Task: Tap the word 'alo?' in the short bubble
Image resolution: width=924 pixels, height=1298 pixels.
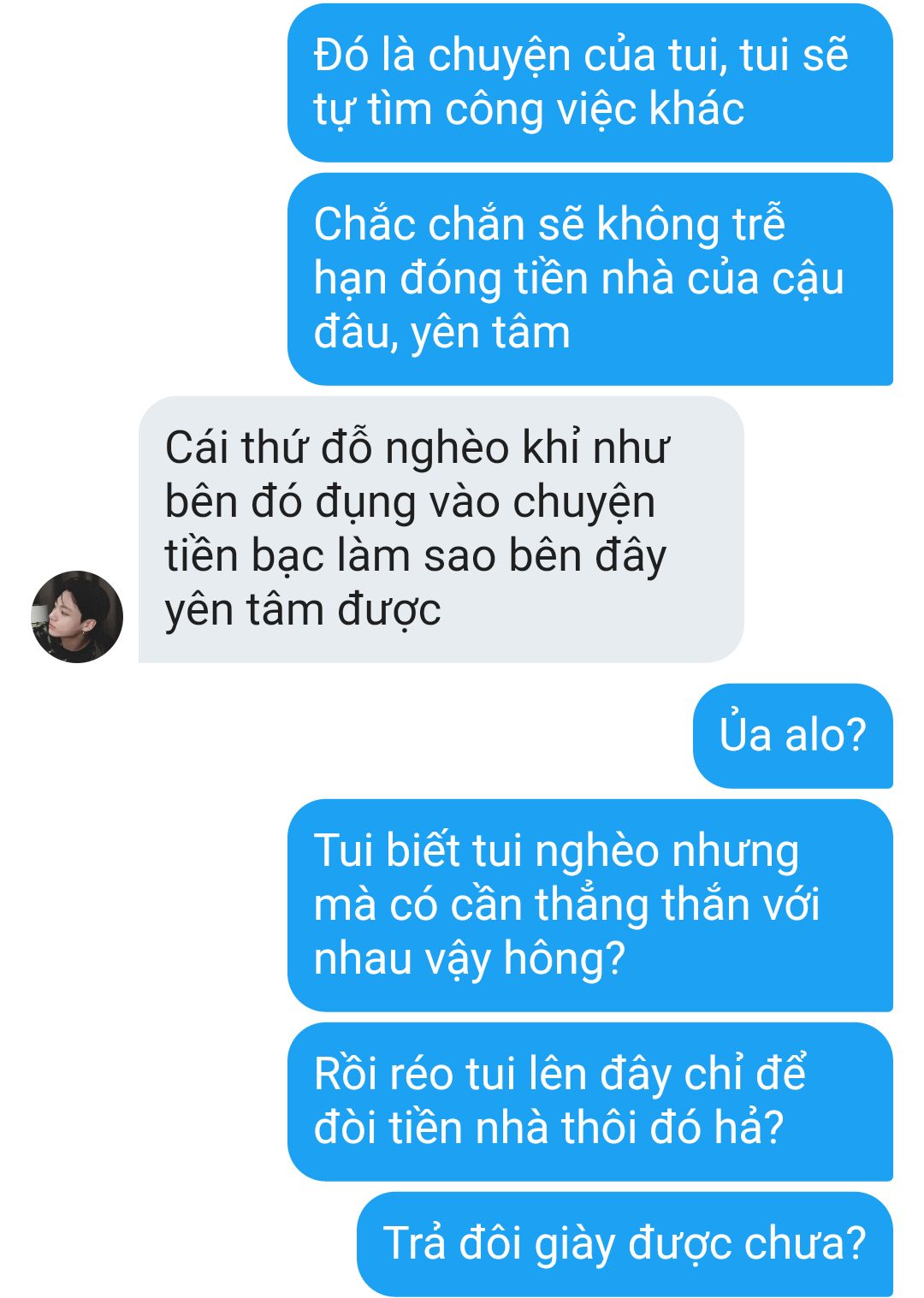Action: click(x=826, y=735)
